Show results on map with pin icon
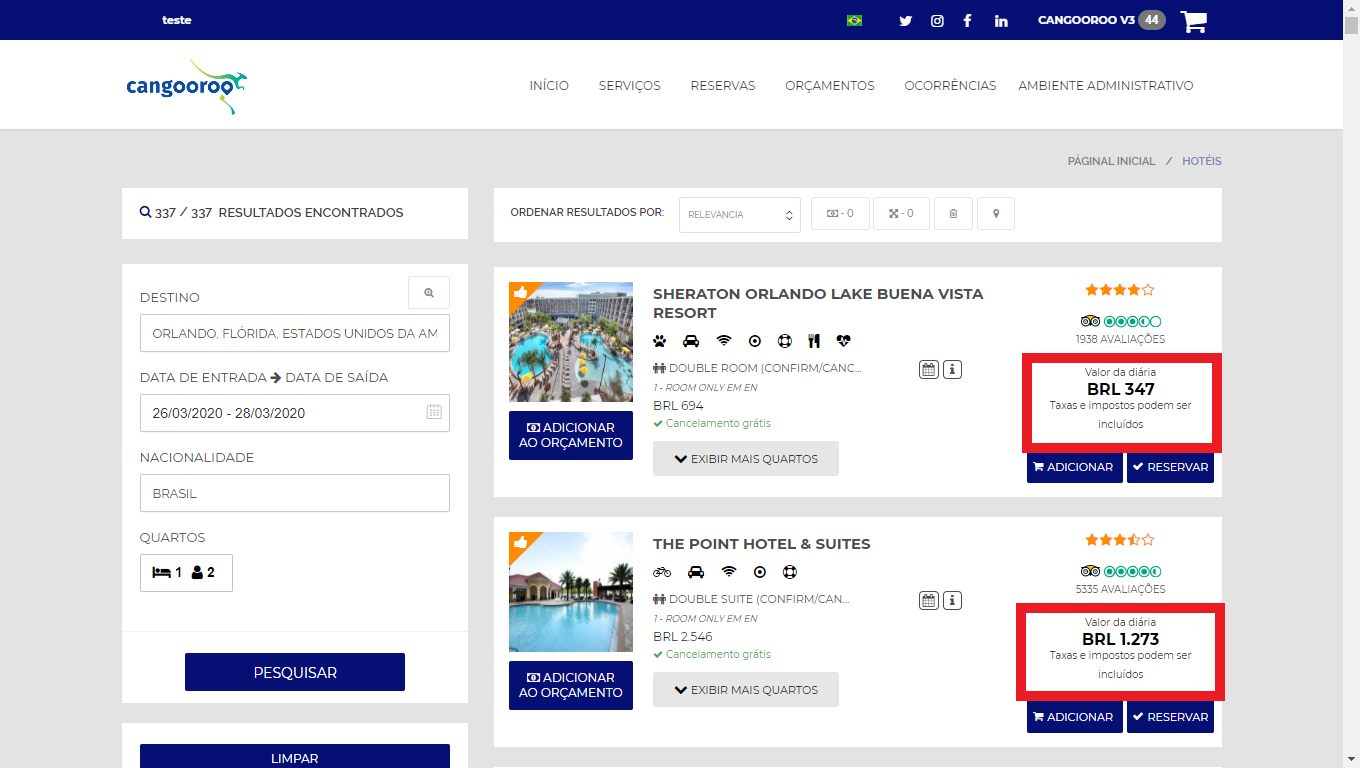The image size is (1360, 768). (996, 213)
